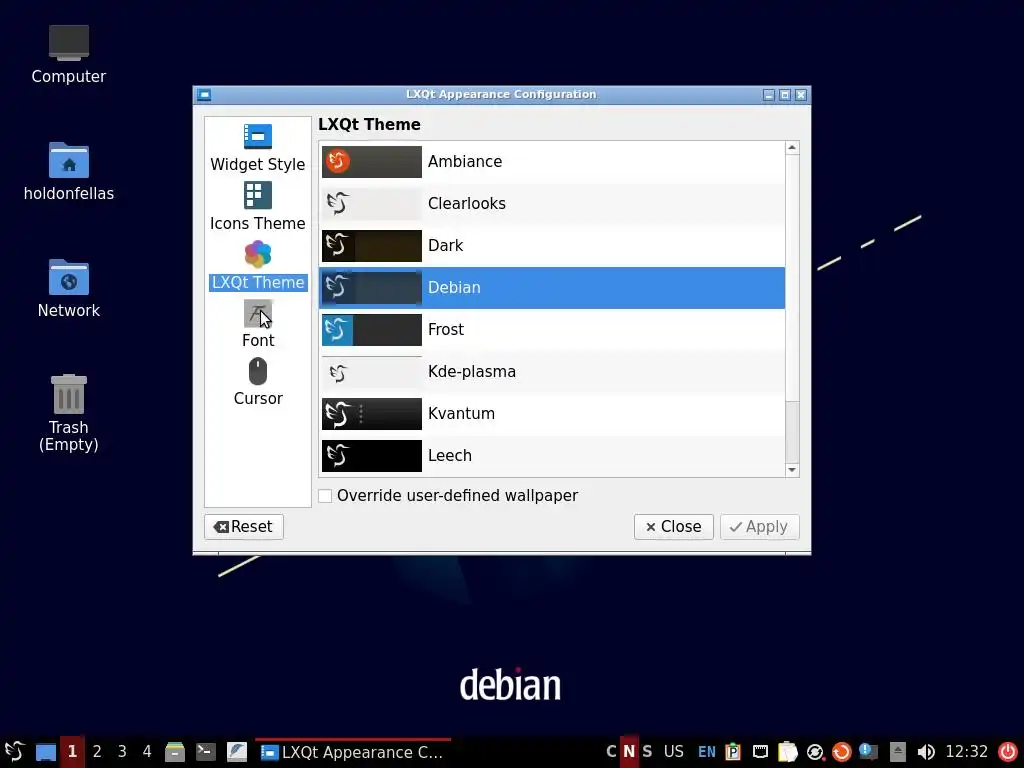The image size is (1024, 768).
Task: Select the LXQt Theme sidebar entry
Action: click(257, 265)
